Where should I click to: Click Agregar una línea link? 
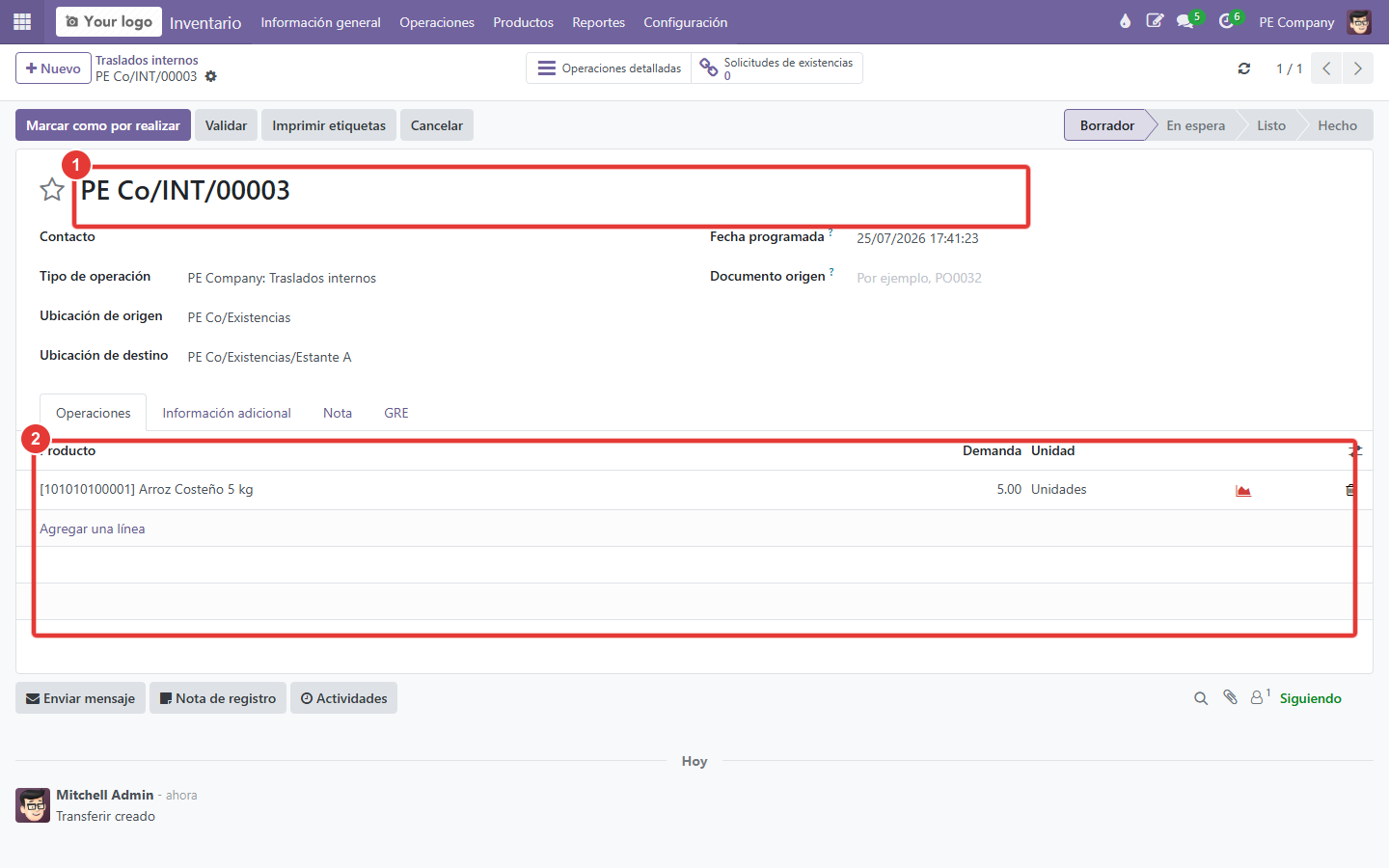[x=93, y=529]
